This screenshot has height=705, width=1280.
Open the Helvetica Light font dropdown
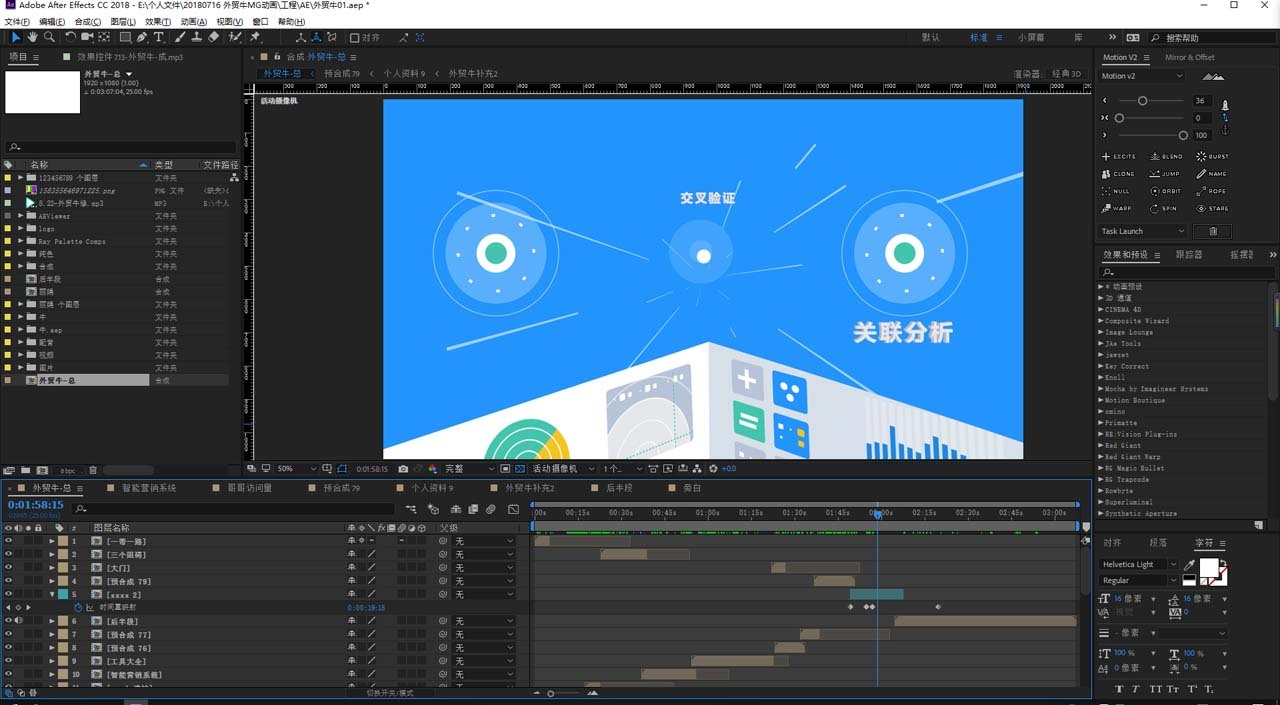(1140, 565)
